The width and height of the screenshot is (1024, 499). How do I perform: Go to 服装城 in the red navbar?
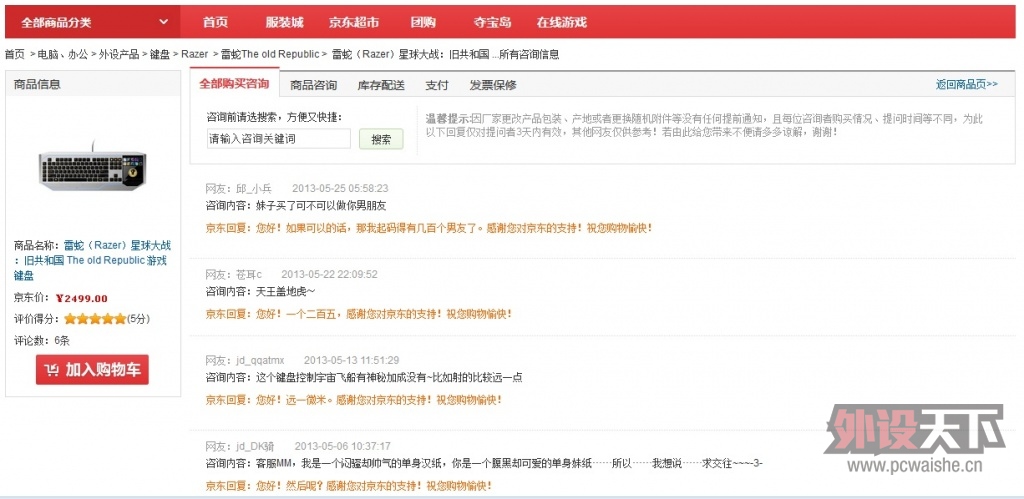(x=284, y=22)
